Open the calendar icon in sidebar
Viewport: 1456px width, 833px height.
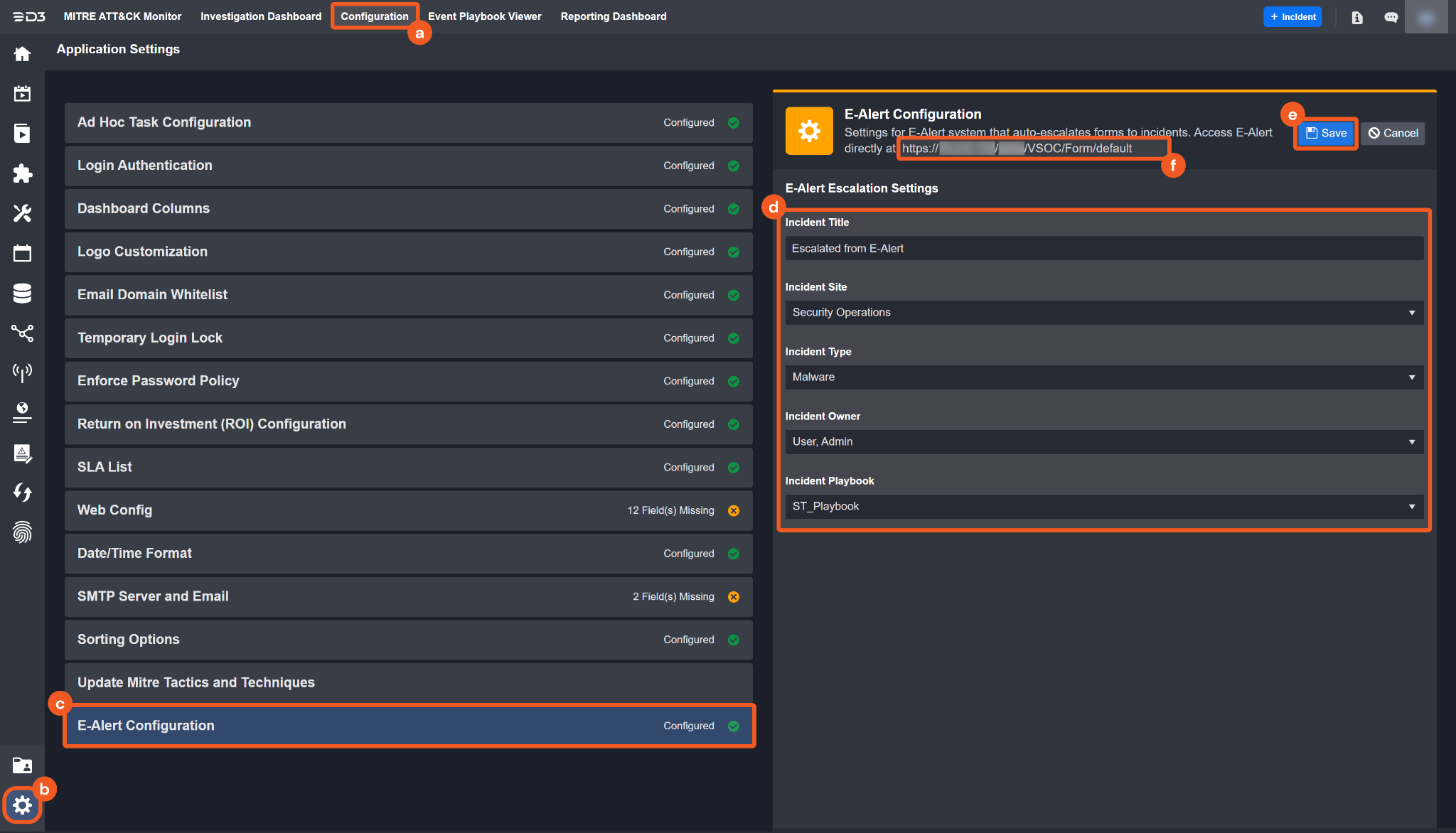click(22, 253)
